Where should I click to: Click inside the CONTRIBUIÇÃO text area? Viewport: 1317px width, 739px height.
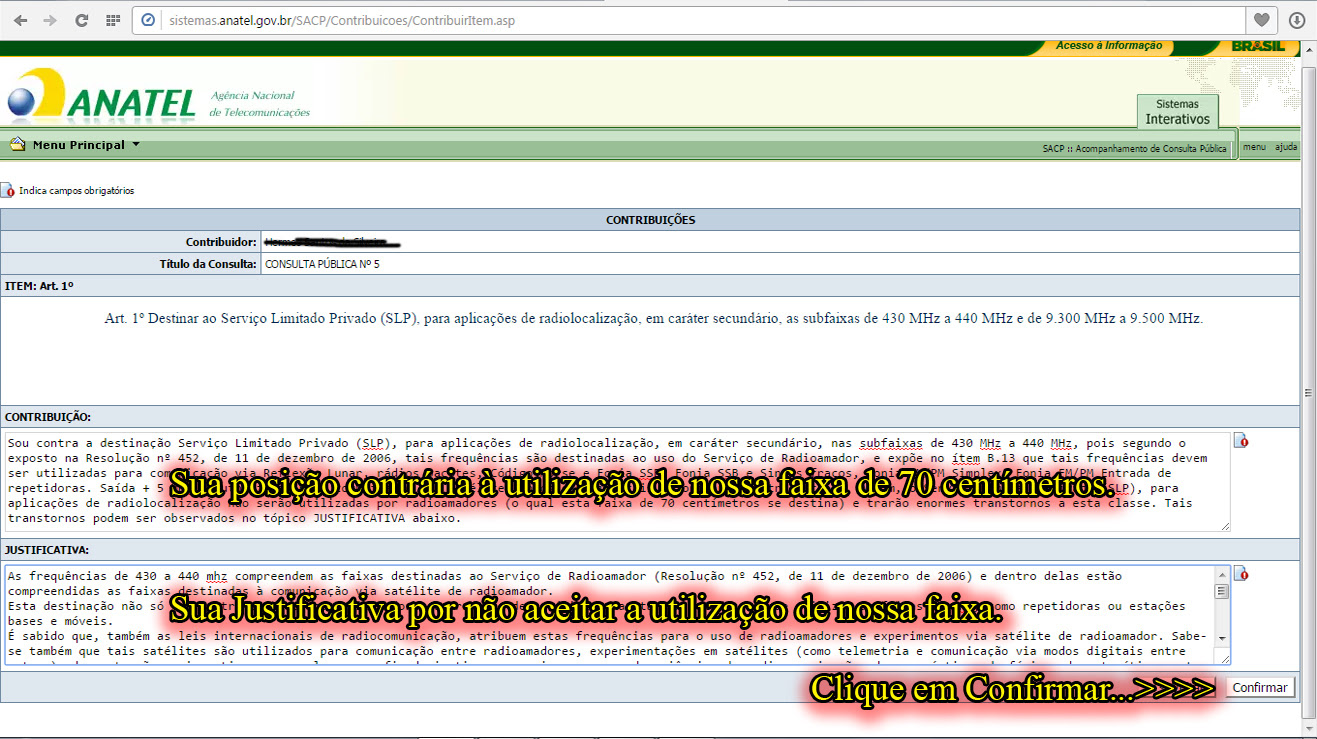tap(616, 481)
